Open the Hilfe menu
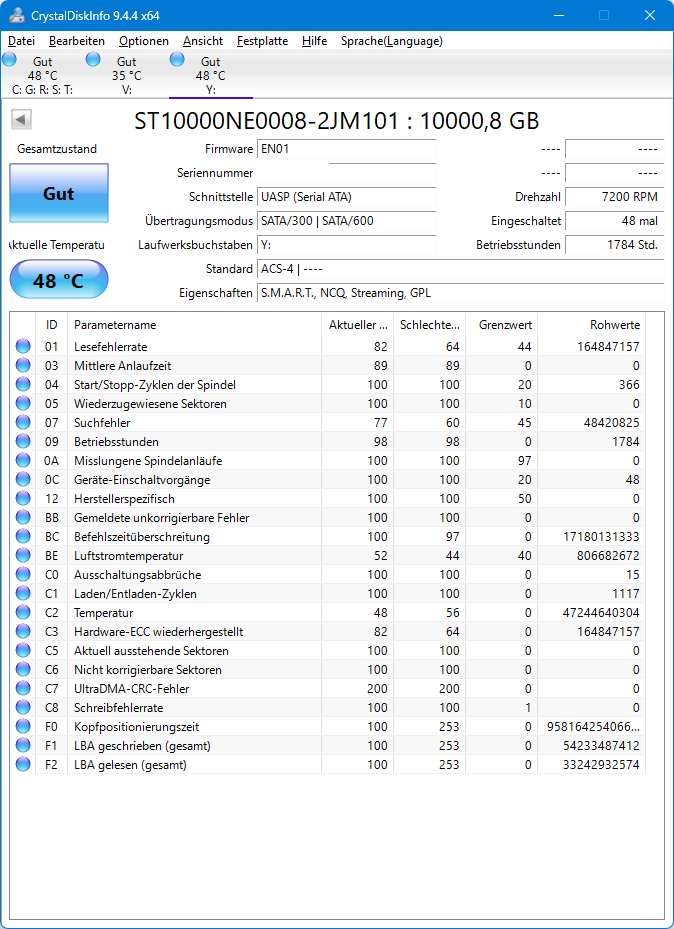The height and width of the screenshot is (929, 674). [x=314, y=41]
